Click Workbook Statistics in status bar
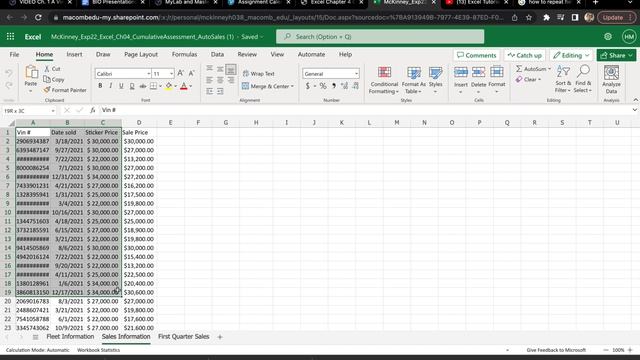Image resolution: width=640 pixels, height=360 pixels. [98, 350]
